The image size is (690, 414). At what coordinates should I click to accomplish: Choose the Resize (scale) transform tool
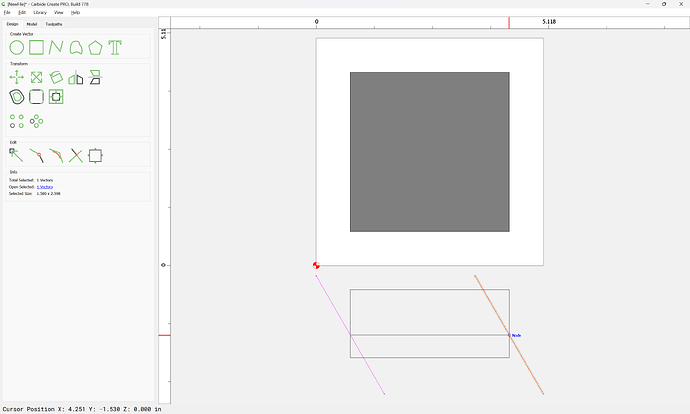[37, 77]
